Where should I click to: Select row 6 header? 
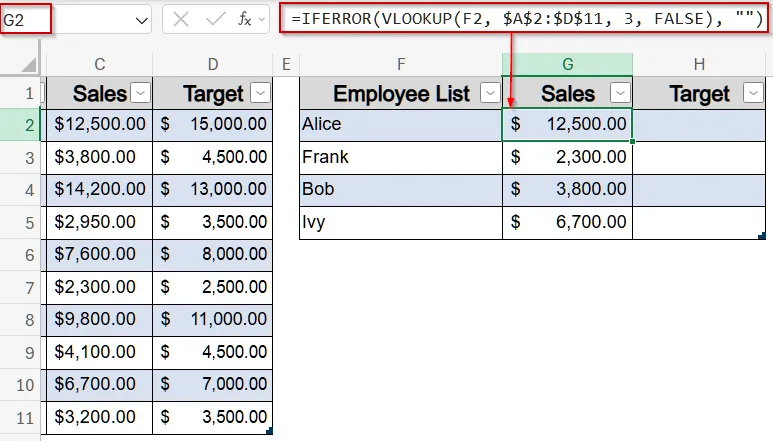(20, 255)
